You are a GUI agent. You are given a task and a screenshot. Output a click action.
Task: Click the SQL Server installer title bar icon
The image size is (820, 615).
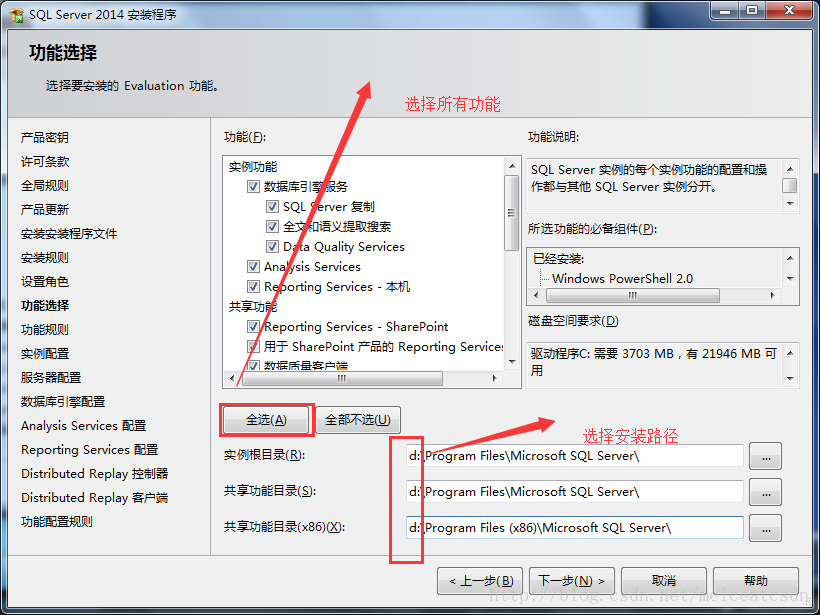click(16, 14)
